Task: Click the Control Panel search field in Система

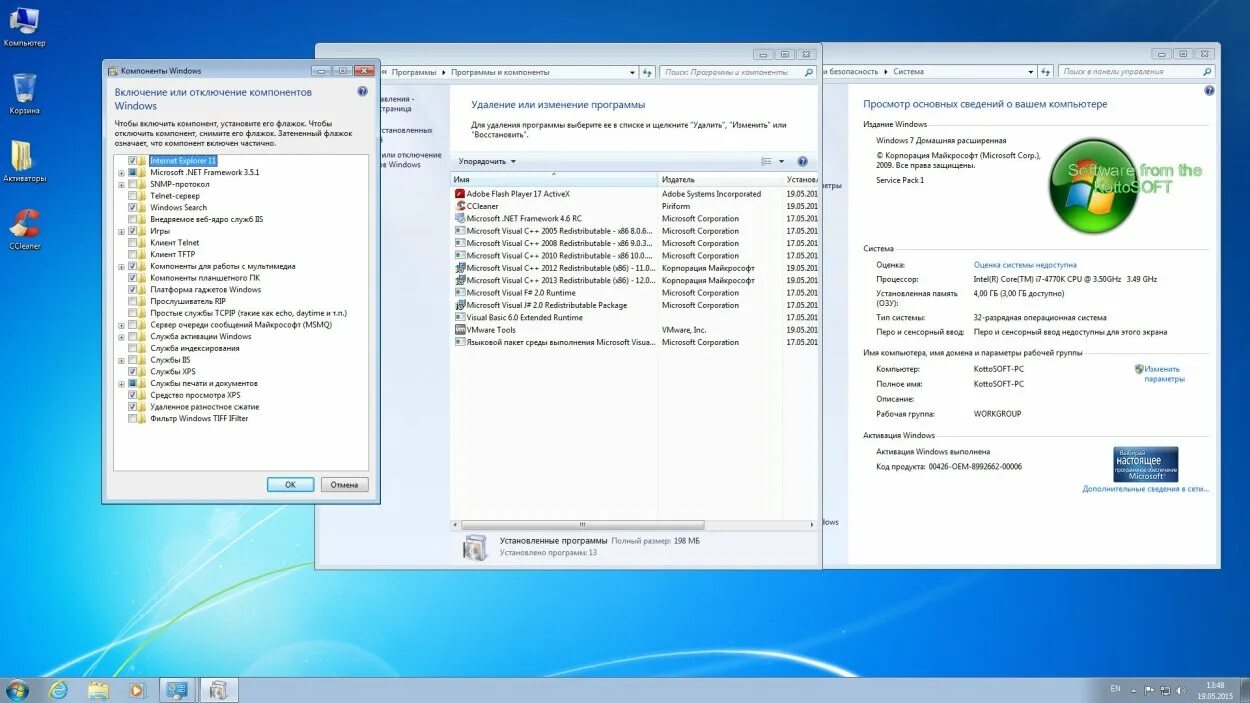Action: pos(1137,72)
